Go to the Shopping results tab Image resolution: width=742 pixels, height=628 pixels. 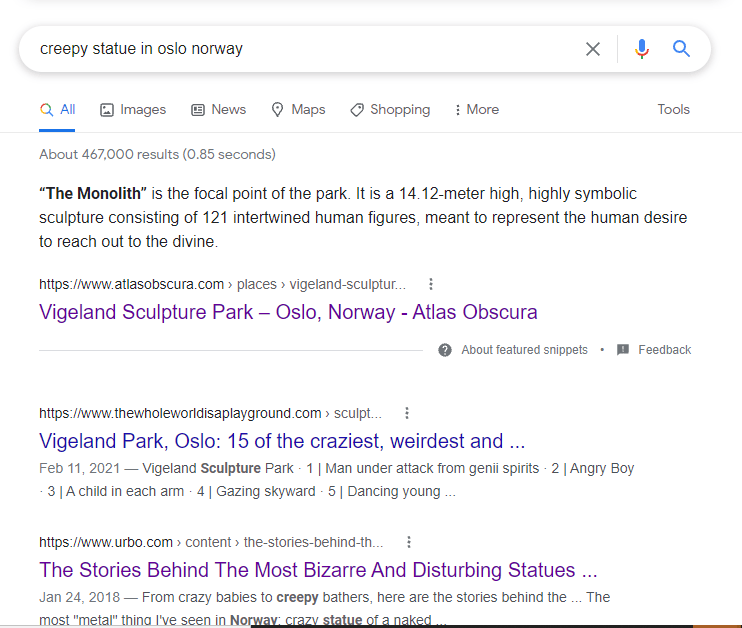[x=390, y=110]
